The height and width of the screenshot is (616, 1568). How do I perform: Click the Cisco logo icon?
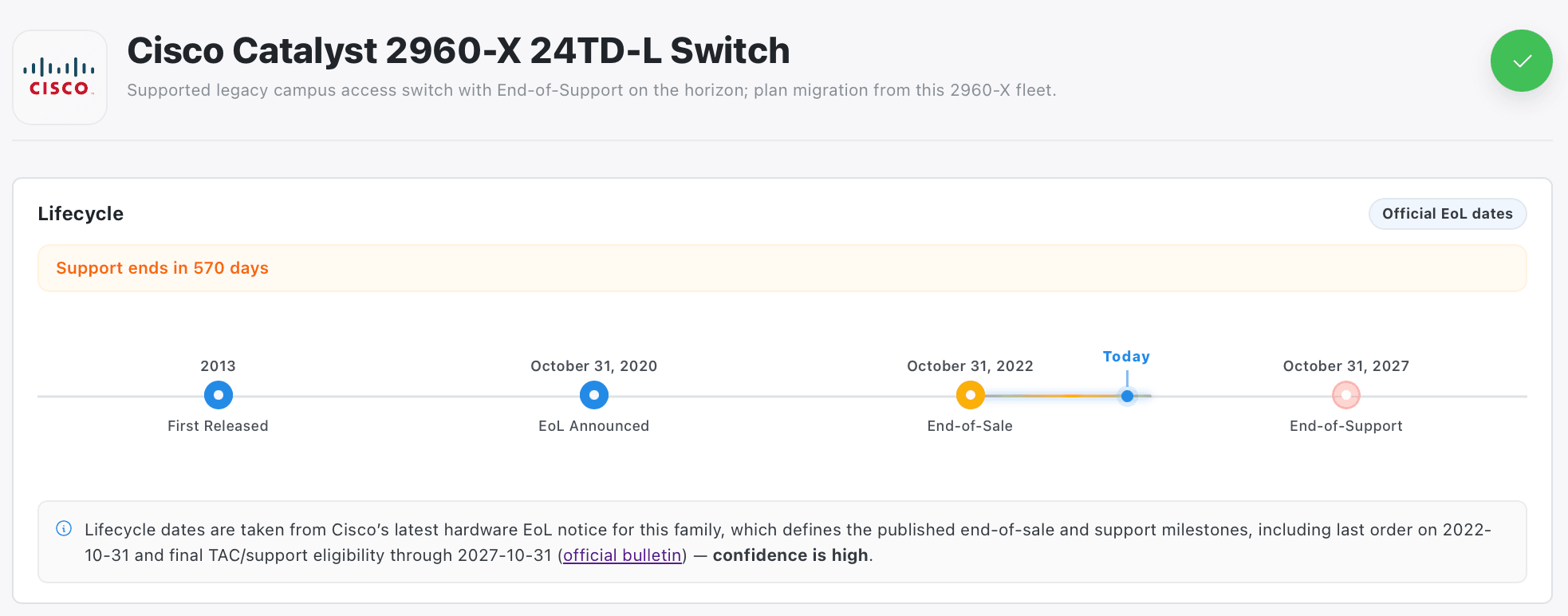60,77
